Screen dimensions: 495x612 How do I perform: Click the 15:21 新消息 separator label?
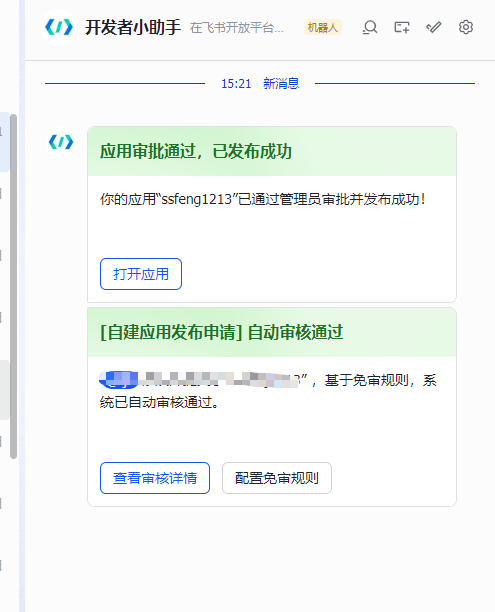point(260,84)
